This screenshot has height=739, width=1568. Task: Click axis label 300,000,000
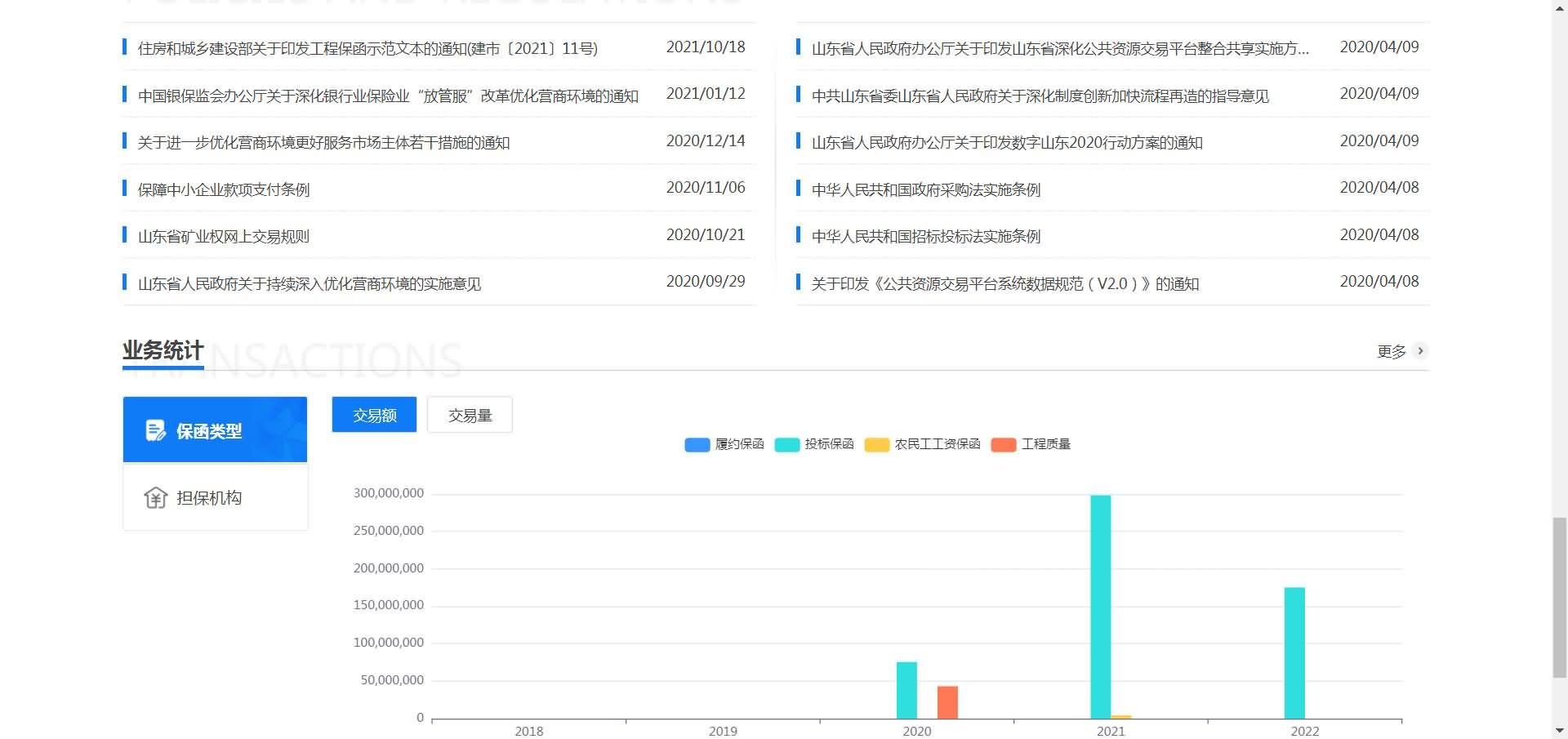(x=389, y=493)
